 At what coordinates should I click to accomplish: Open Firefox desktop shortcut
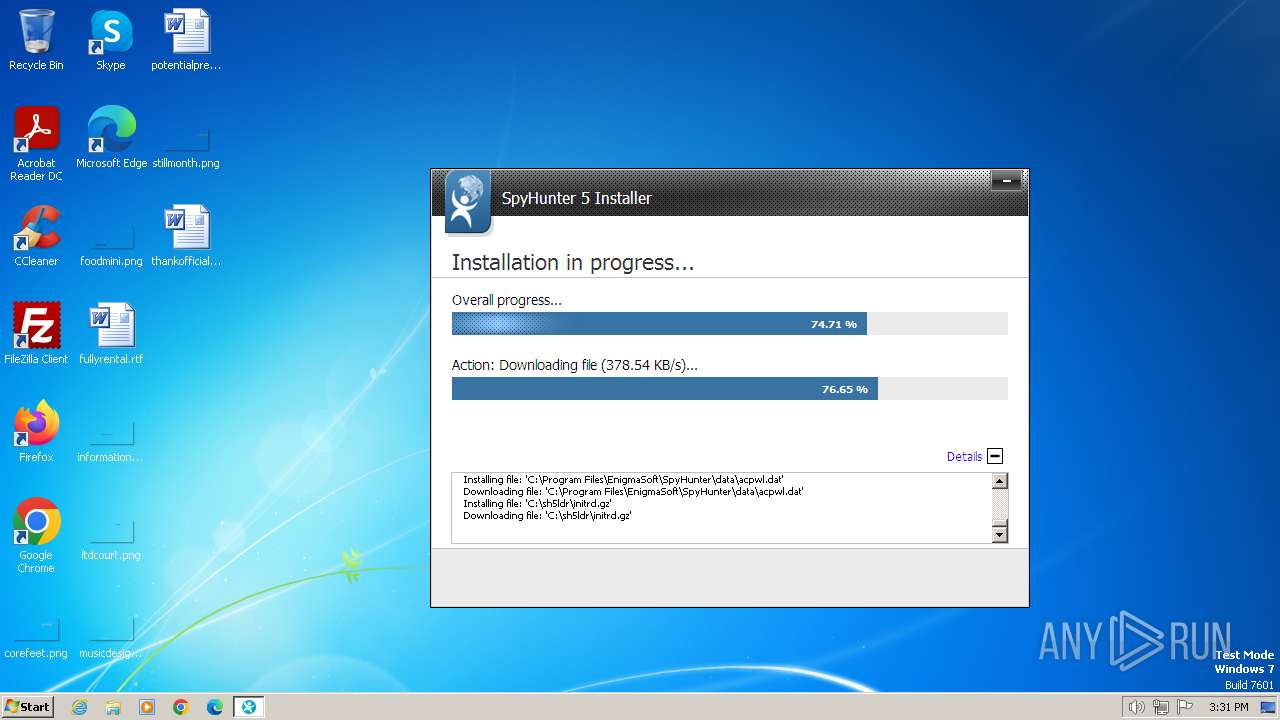pos(36,432)
